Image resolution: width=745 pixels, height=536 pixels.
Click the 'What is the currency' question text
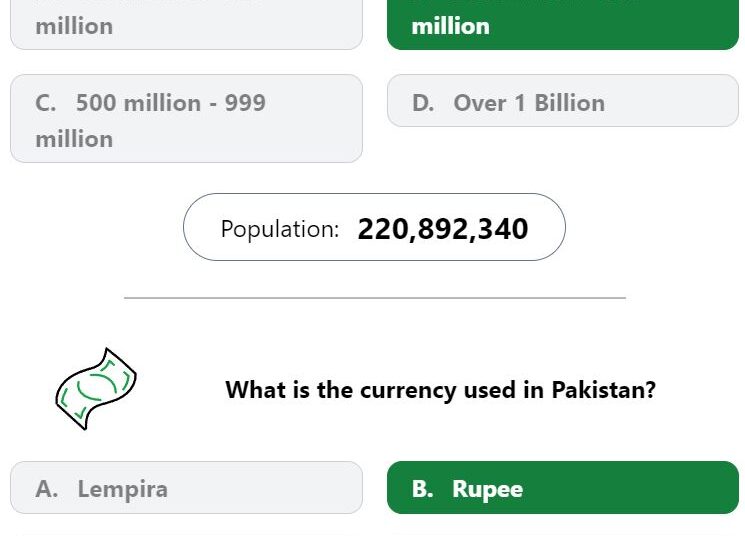(440, 390)
